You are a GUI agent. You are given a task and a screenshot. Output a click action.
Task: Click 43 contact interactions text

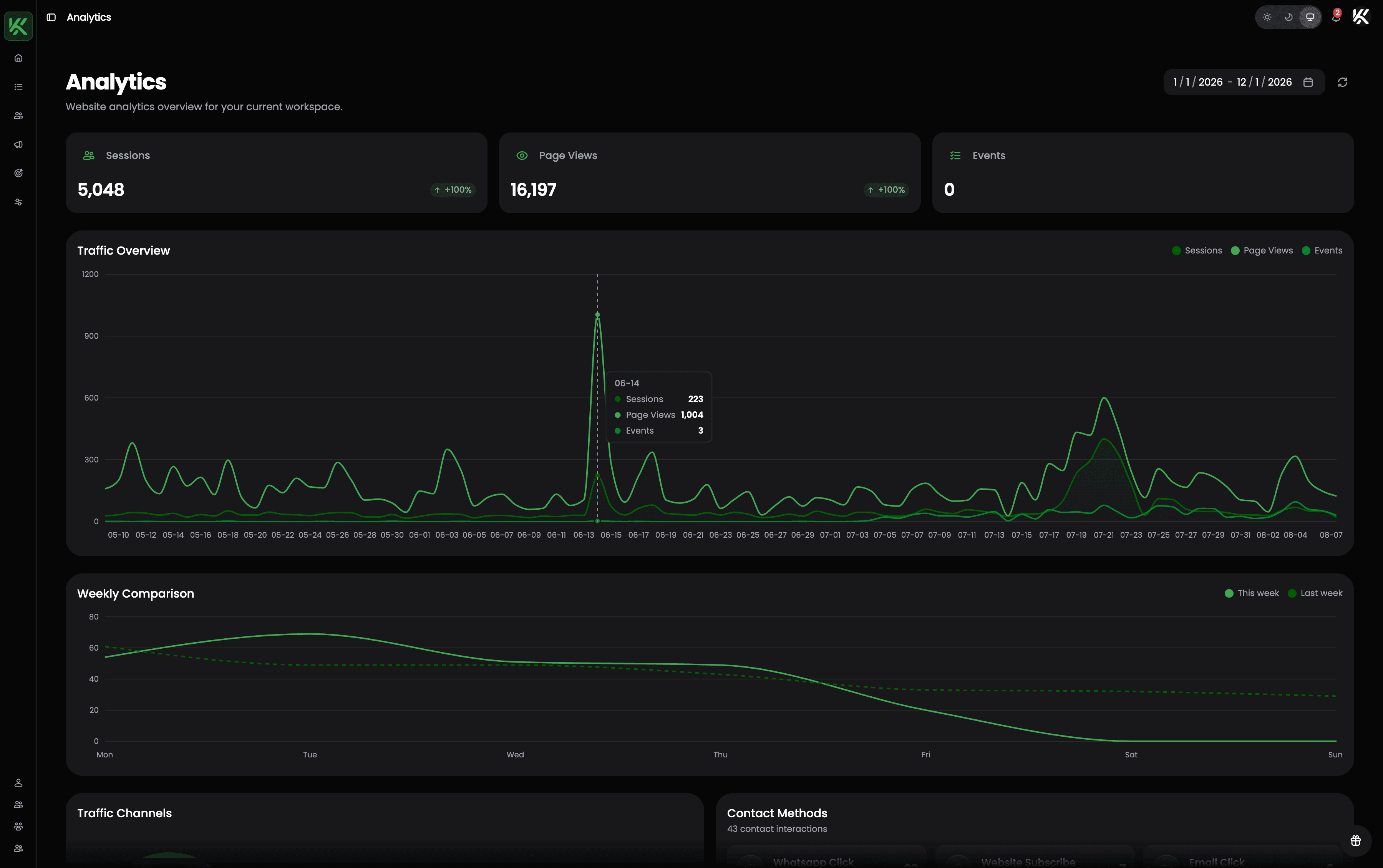777,829
